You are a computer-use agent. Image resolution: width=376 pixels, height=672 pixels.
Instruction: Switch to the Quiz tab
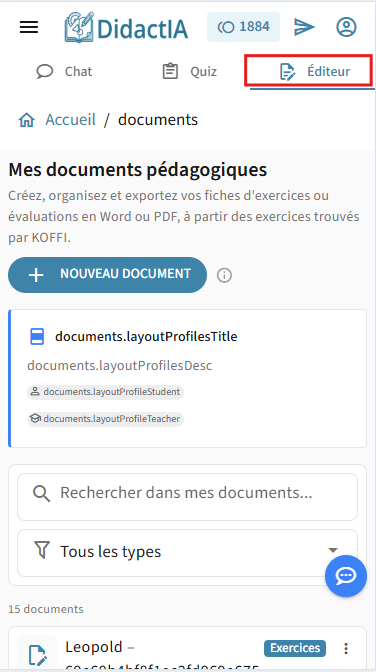click(x=189, y=71)
